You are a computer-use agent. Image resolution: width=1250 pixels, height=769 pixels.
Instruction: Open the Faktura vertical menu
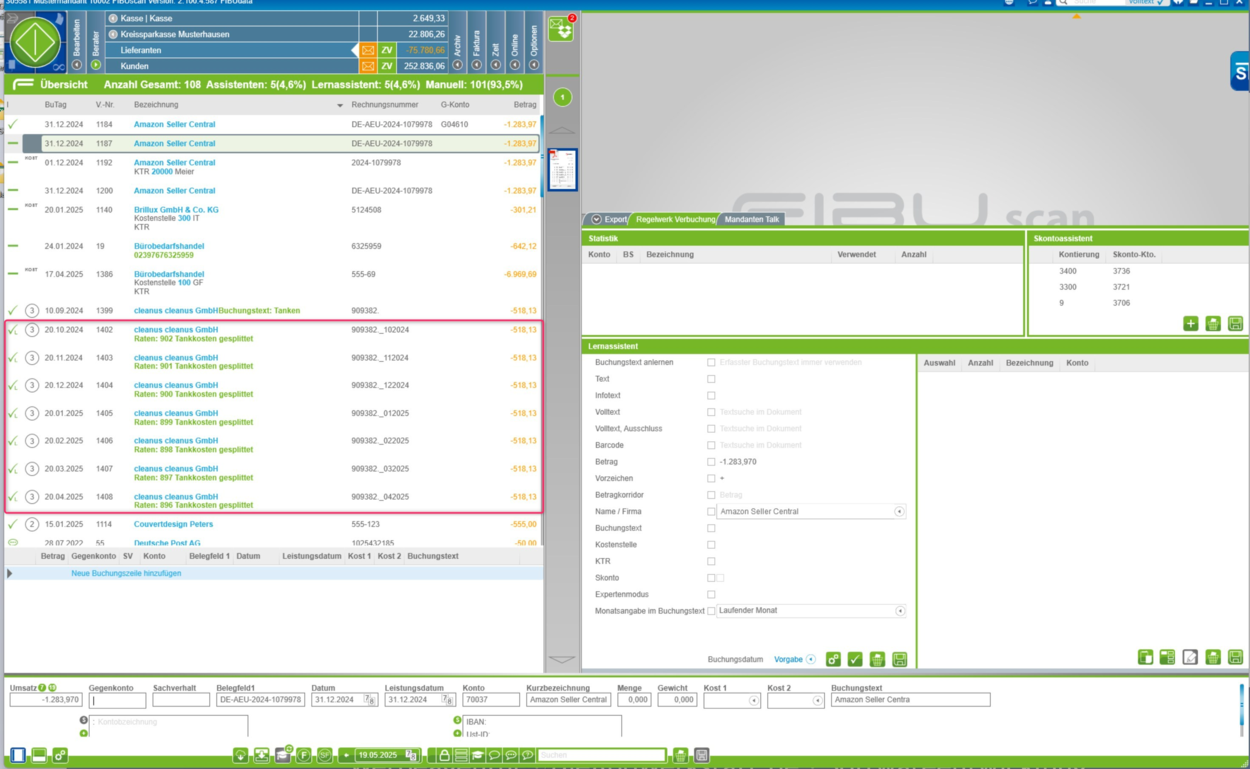click(x=477, y=42)
